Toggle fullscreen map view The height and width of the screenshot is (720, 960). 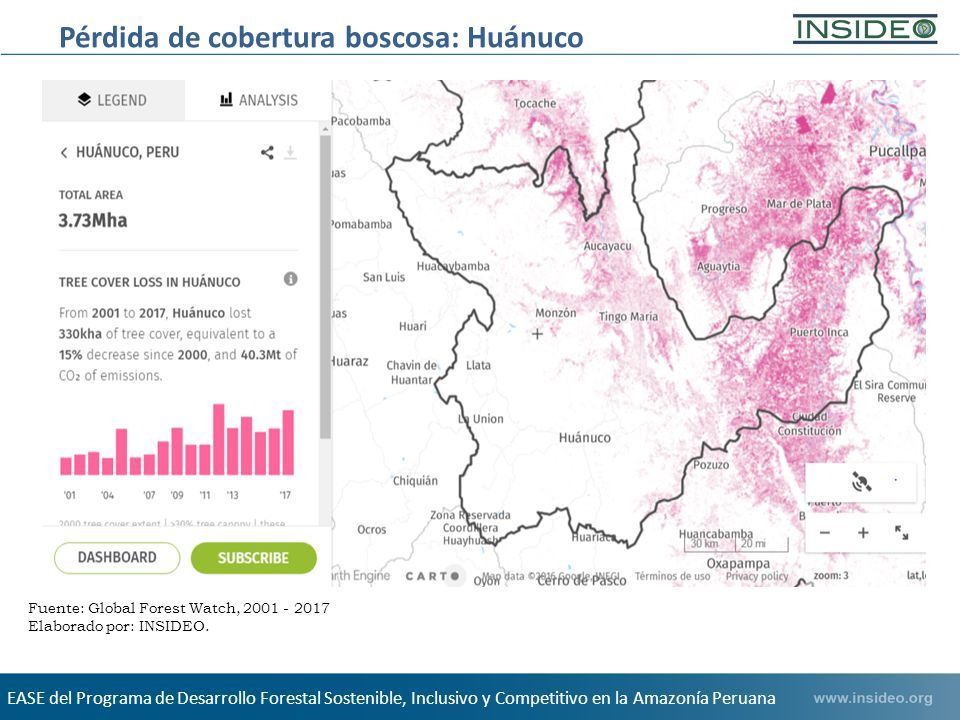coord(901,533)
